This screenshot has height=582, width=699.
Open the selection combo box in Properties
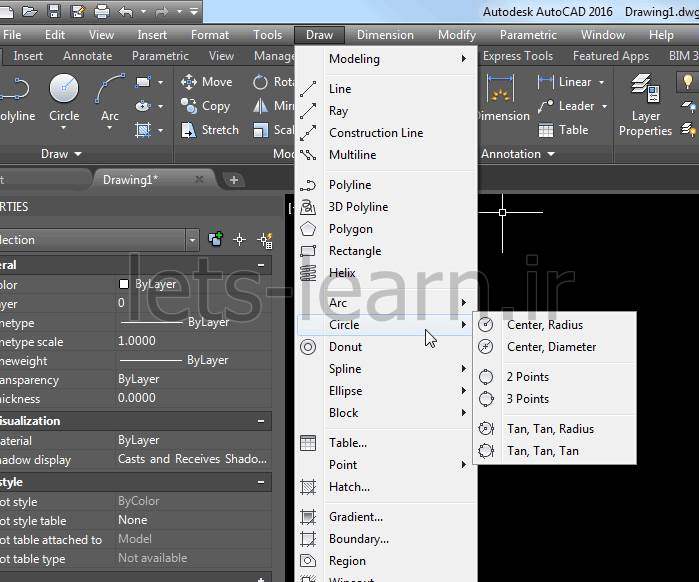point(192,240)
